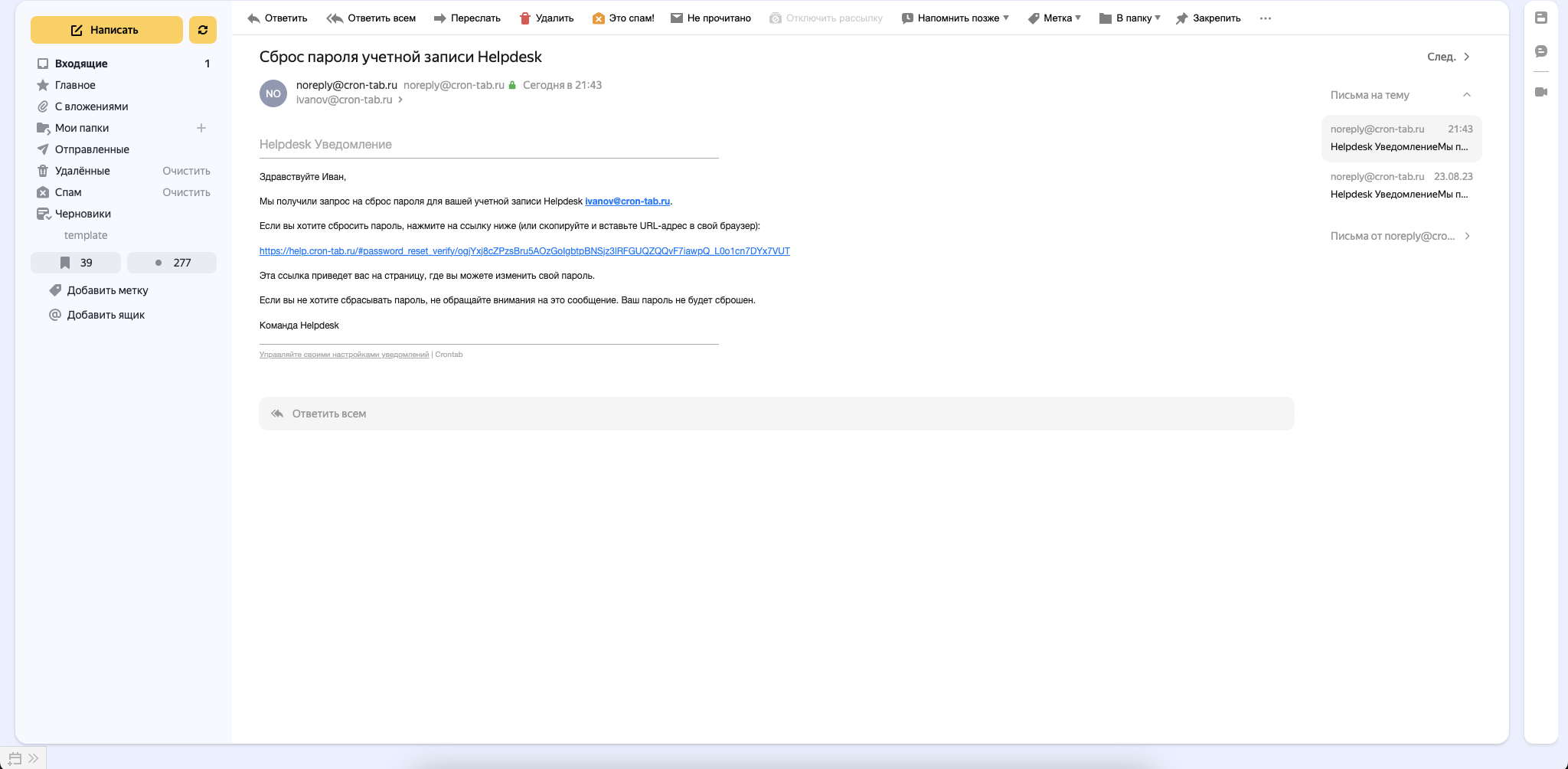This screenshot has height=769, width=1568.
Task: Click the disk icon in right sidebar
Action: (x=1541, y=18)
